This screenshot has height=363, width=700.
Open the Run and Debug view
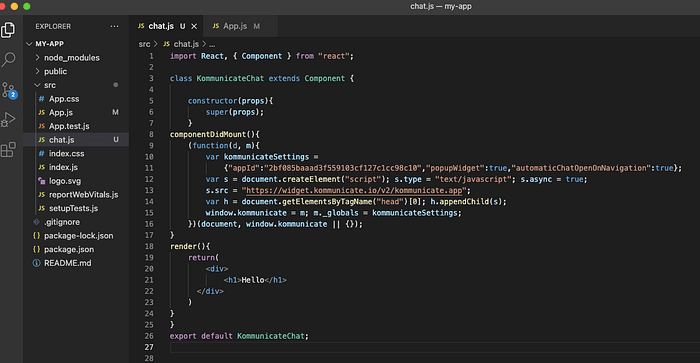[8, 120]
